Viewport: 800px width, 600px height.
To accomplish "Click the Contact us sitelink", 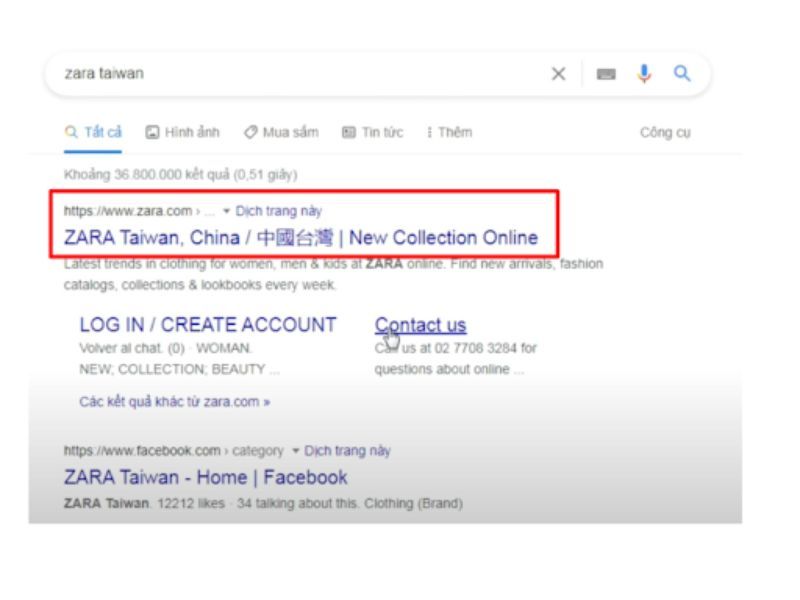I will [420, 325].
